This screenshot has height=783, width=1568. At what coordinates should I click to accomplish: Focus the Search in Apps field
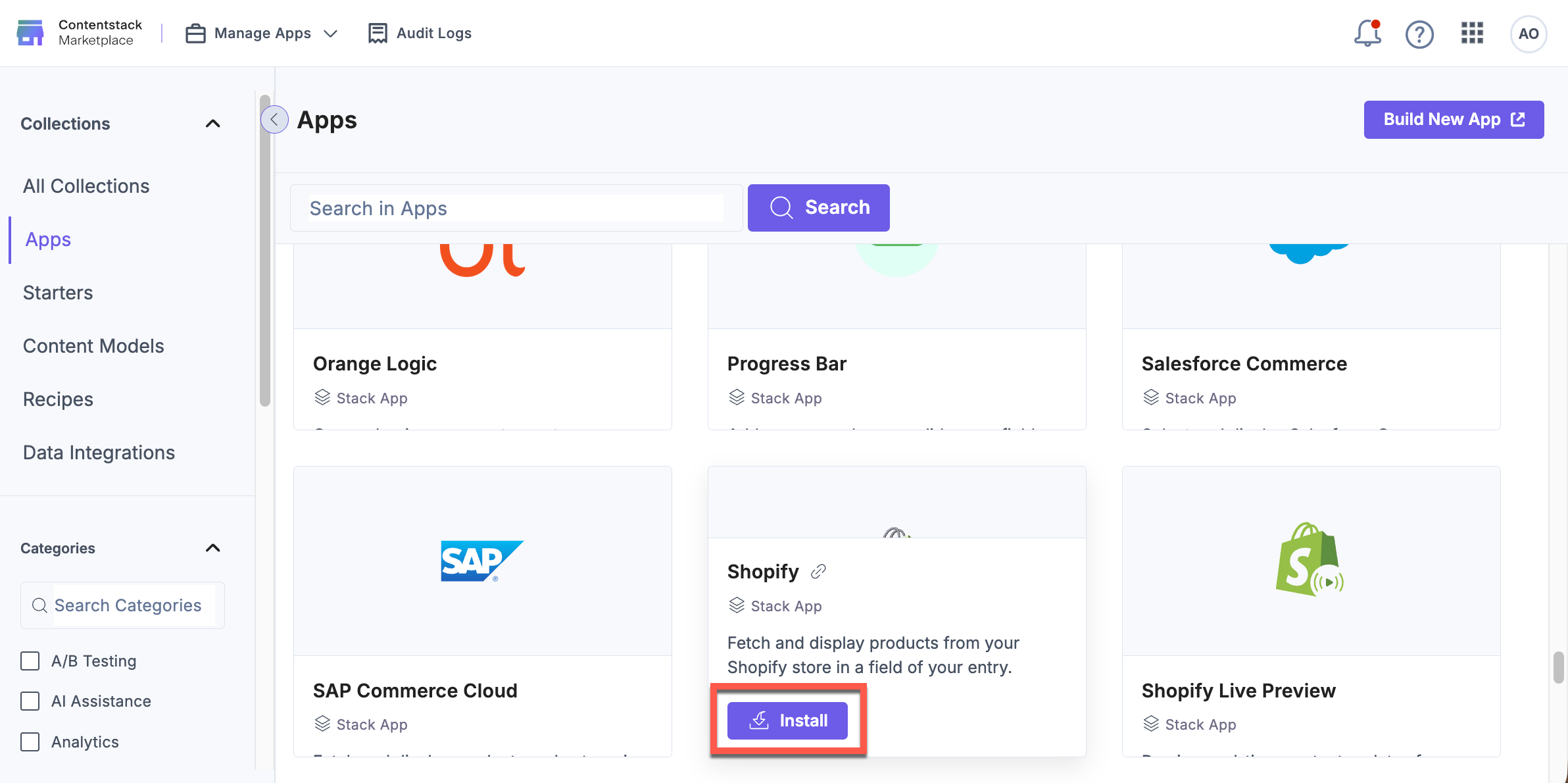[x=516, y=208]
